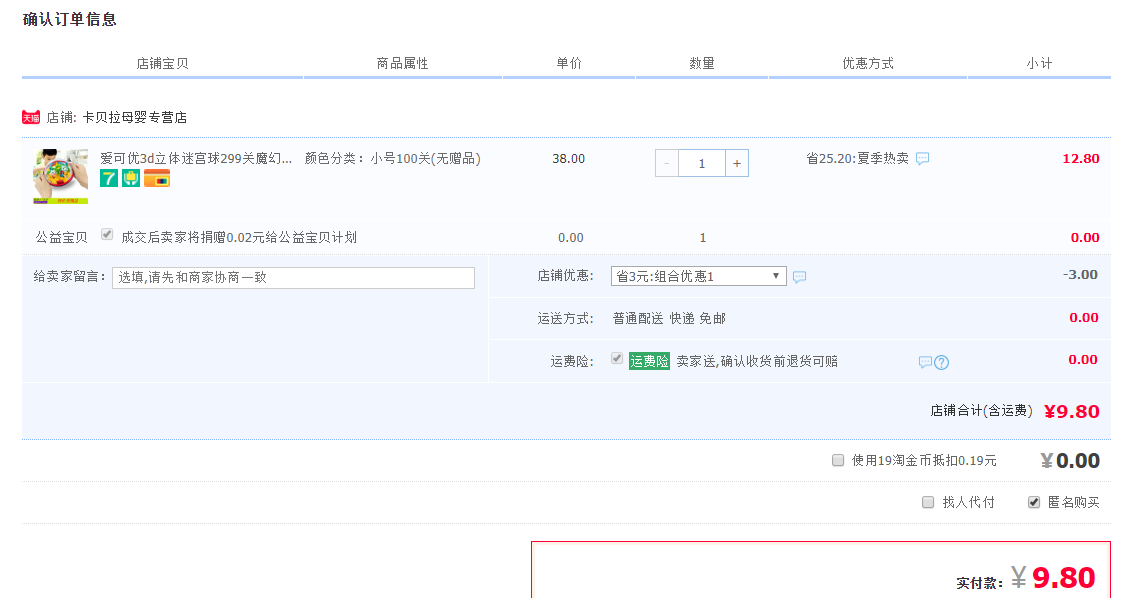Open the 卡贝拉母婴专营店 shop link
1126x598 pixels.
(135, 118)
